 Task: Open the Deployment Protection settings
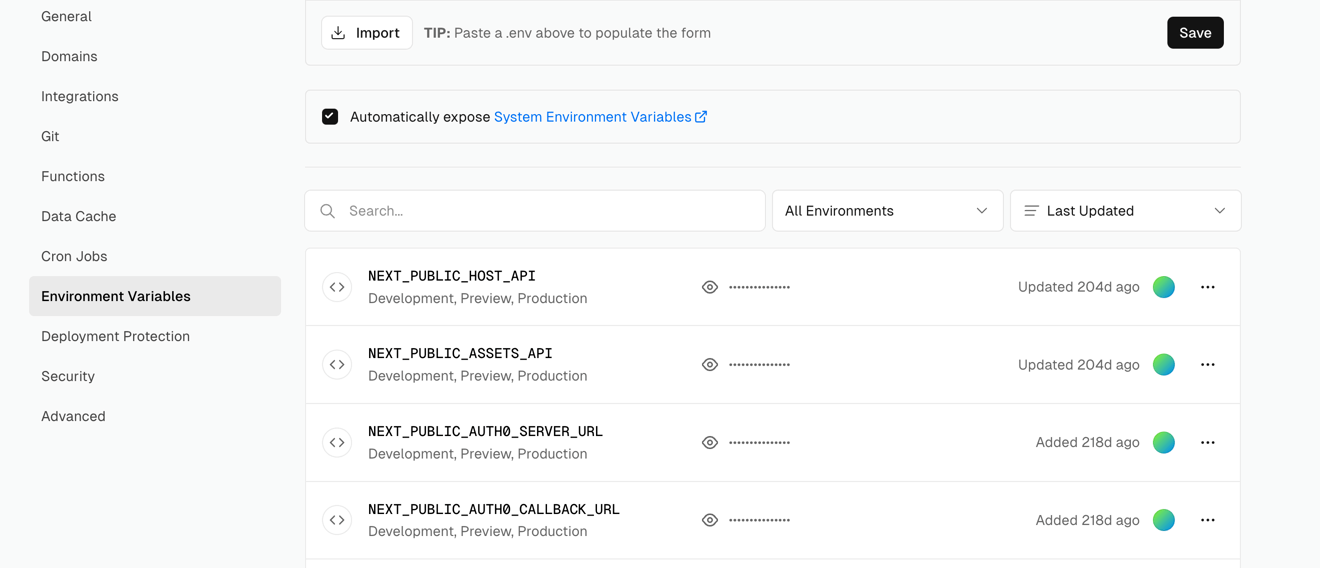tap(115, 336)
